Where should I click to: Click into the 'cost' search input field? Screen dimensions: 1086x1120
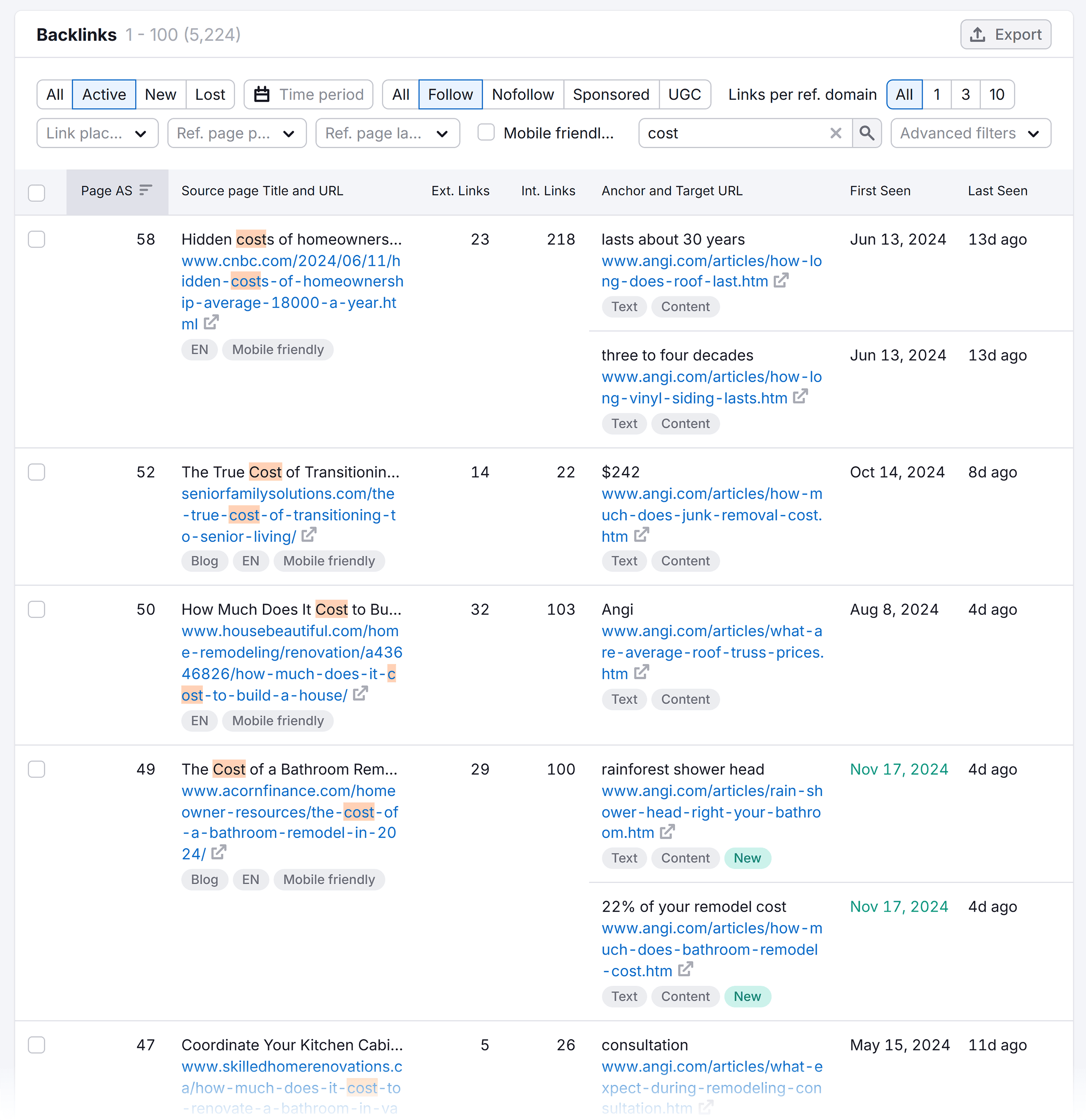(x=735, y=133)
